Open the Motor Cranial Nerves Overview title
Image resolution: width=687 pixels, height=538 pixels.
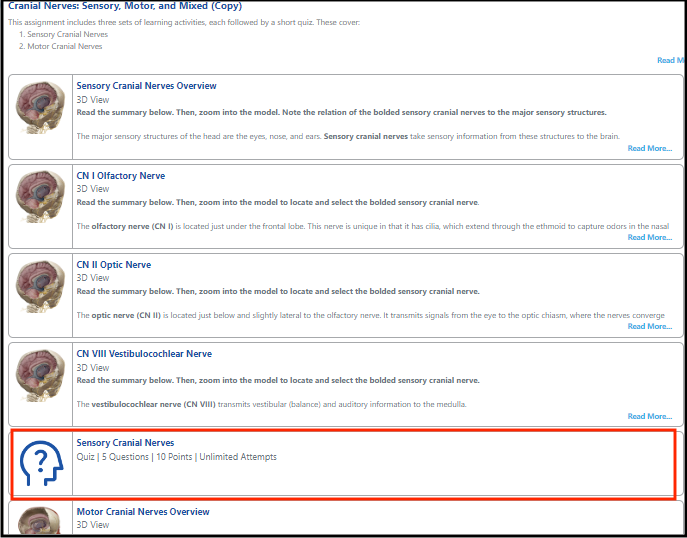(x=143, y=512)
